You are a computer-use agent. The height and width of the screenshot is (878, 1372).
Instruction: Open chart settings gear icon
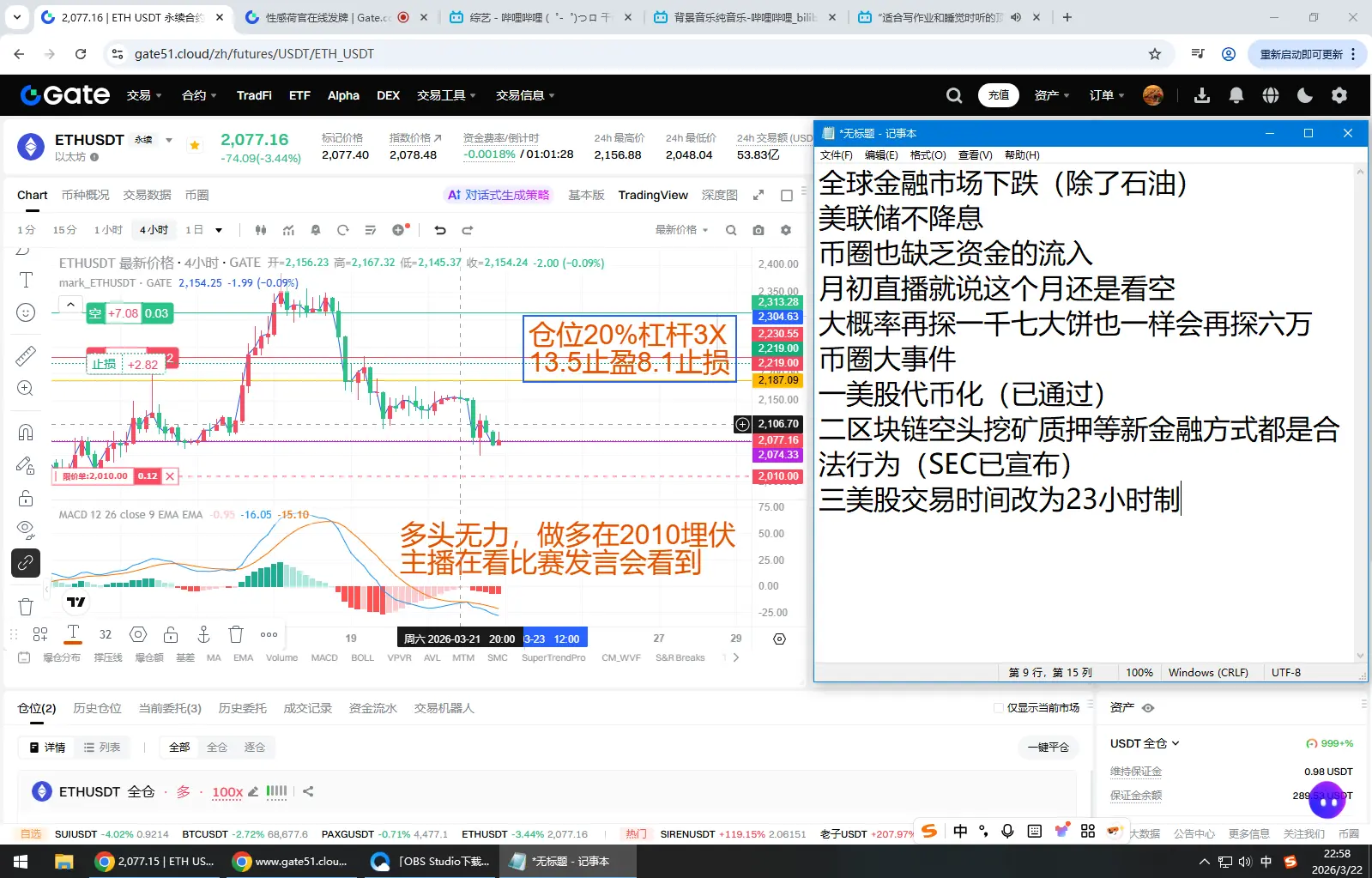point(786,230)
